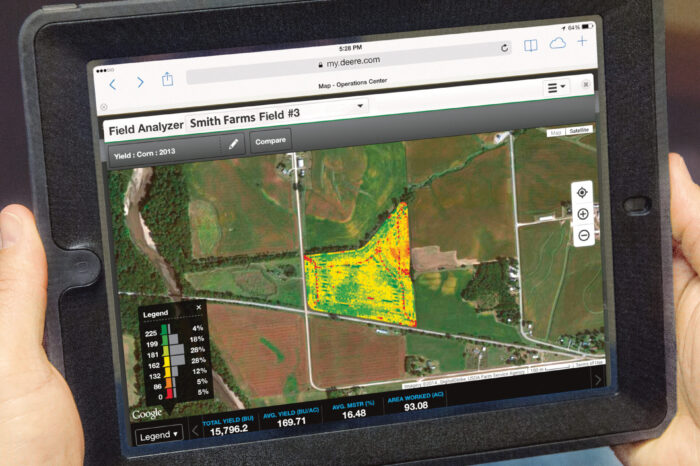Tap the Safari back arrow
The width and height of the screenshot is (700, 466).
[113, 83]
